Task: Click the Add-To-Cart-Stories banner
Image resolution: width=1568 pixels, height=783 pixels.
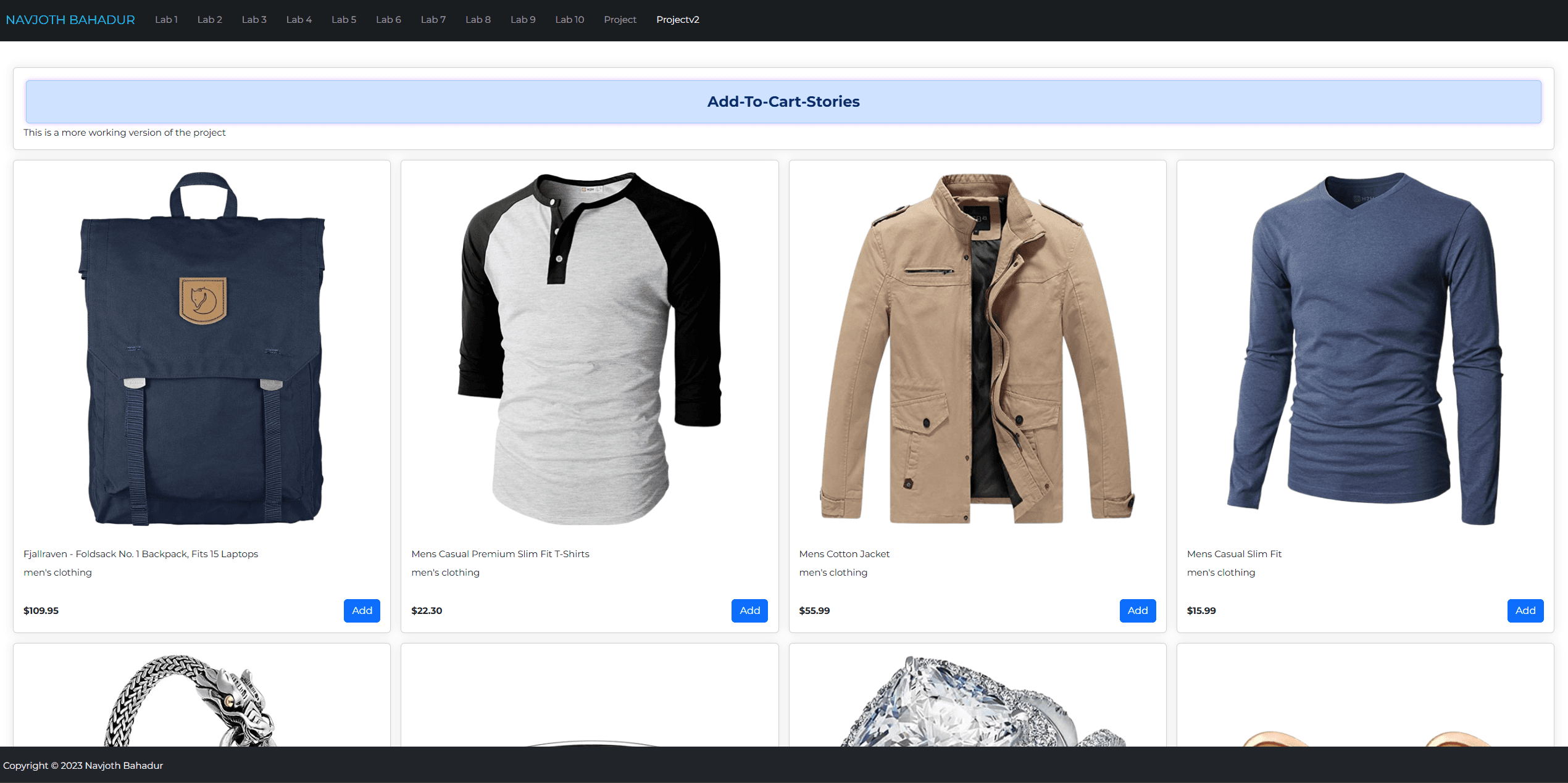Action: [783, 101]
